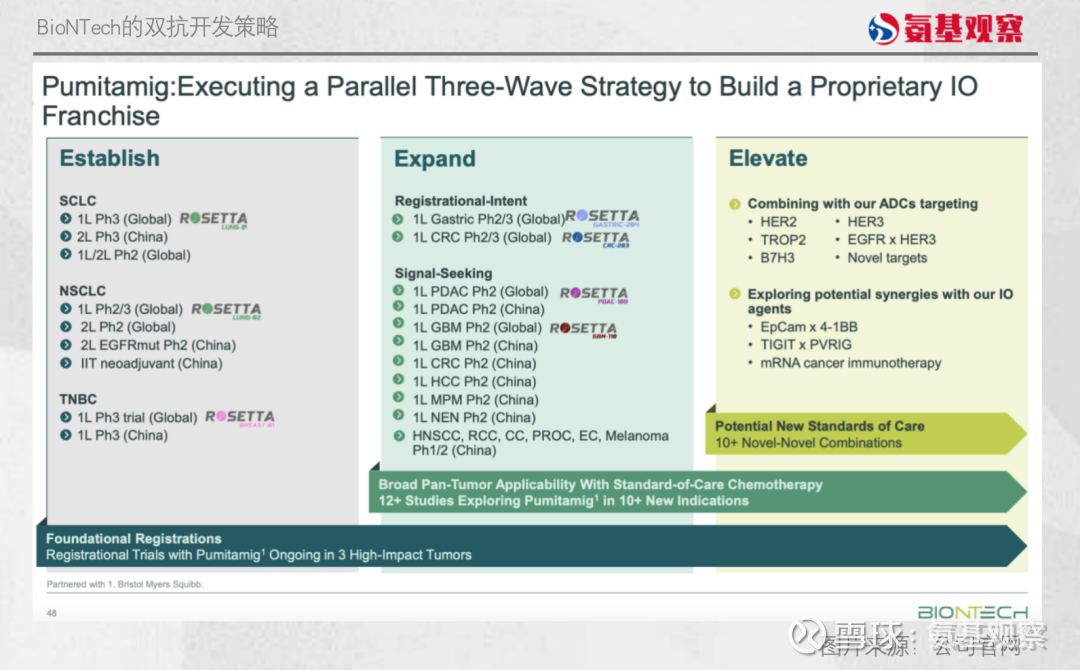This screenshot has height=670, width=1080.
Task: Click the yellow bullet beside Exploring potential synergies
Action: (735, 294)
